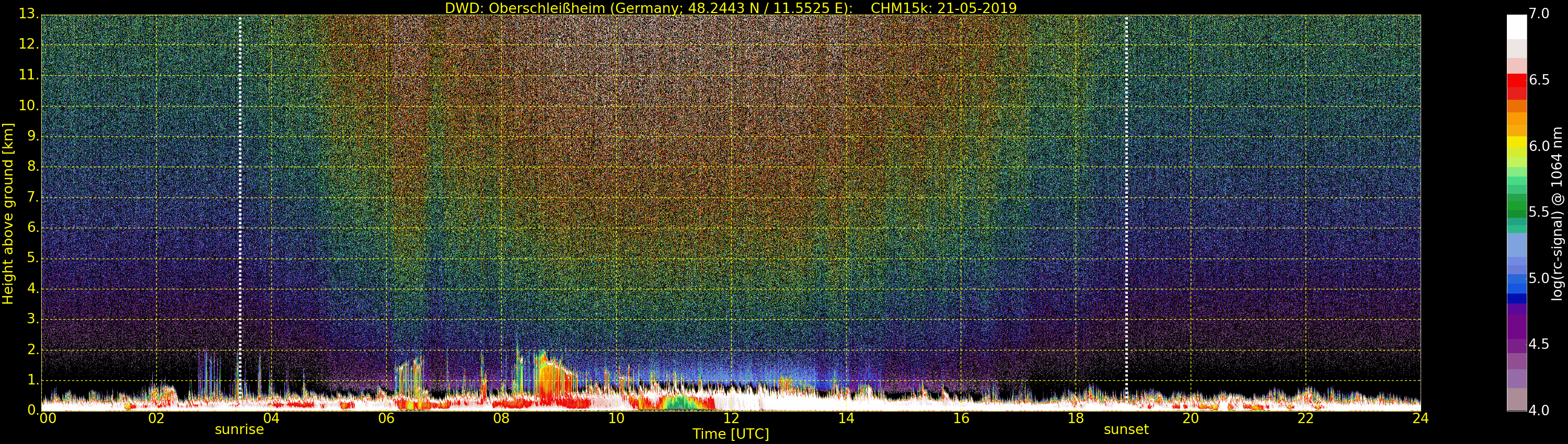Click the '00' time tick label
This screenshot has height=444, width=1568.
[x=48, y=418]
